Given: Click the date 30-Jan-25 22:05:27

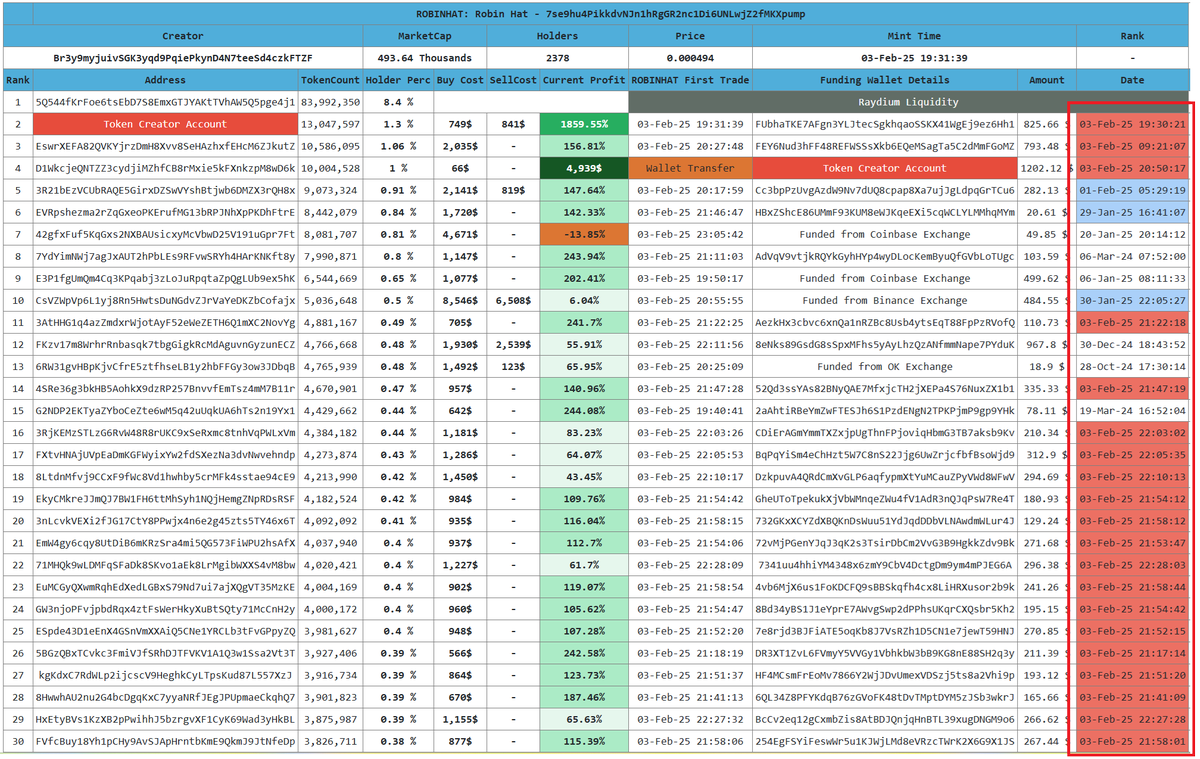Looking at the screenshot, I should [x=1133, y=300].
